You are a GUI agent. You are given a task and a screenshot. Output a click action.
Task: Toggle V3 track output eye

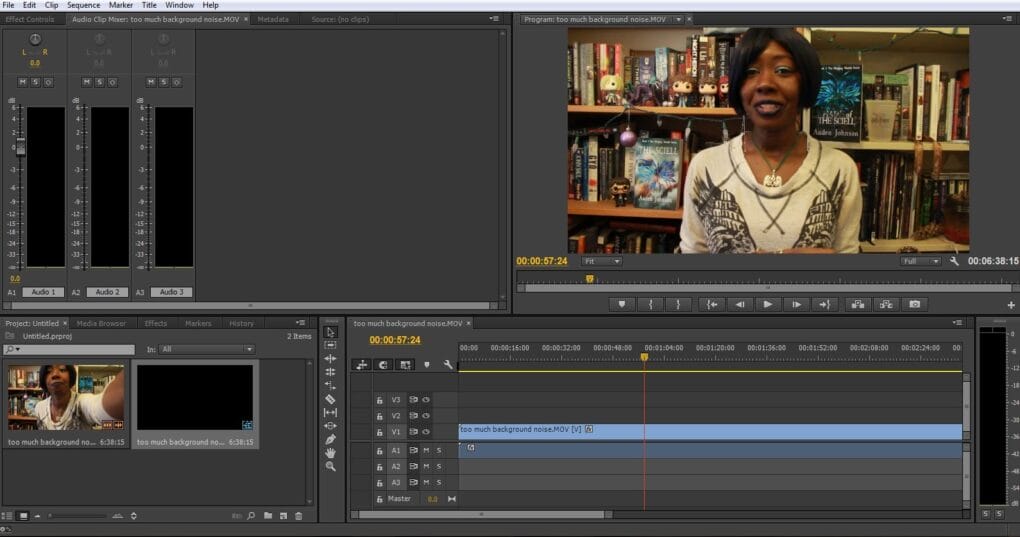pos(426,400)
